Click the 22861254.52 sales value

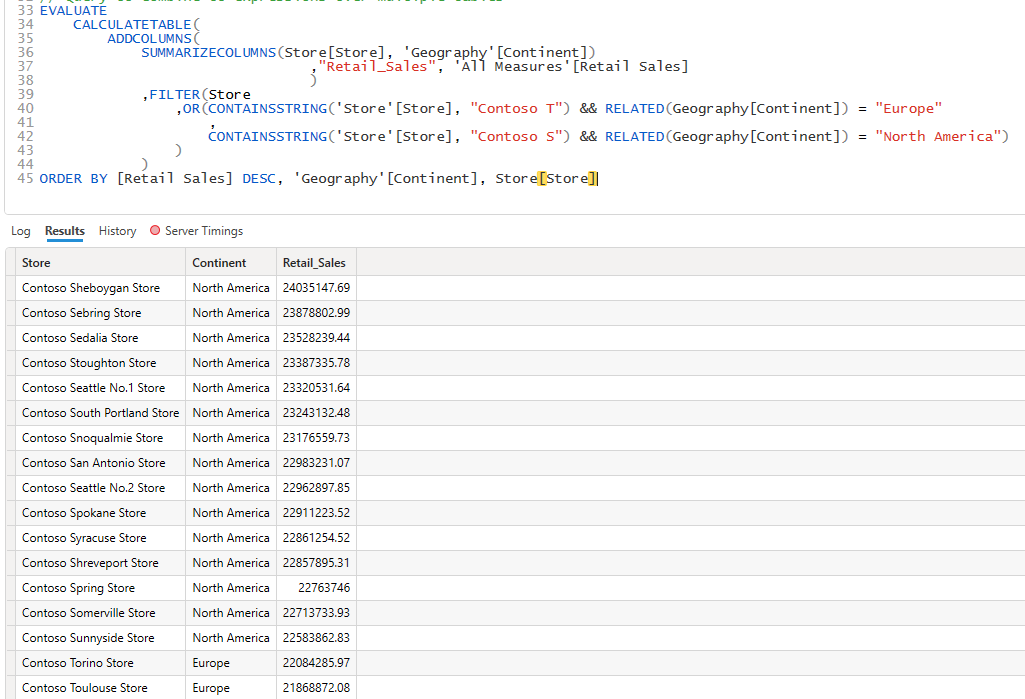click(x=316, y=538)
